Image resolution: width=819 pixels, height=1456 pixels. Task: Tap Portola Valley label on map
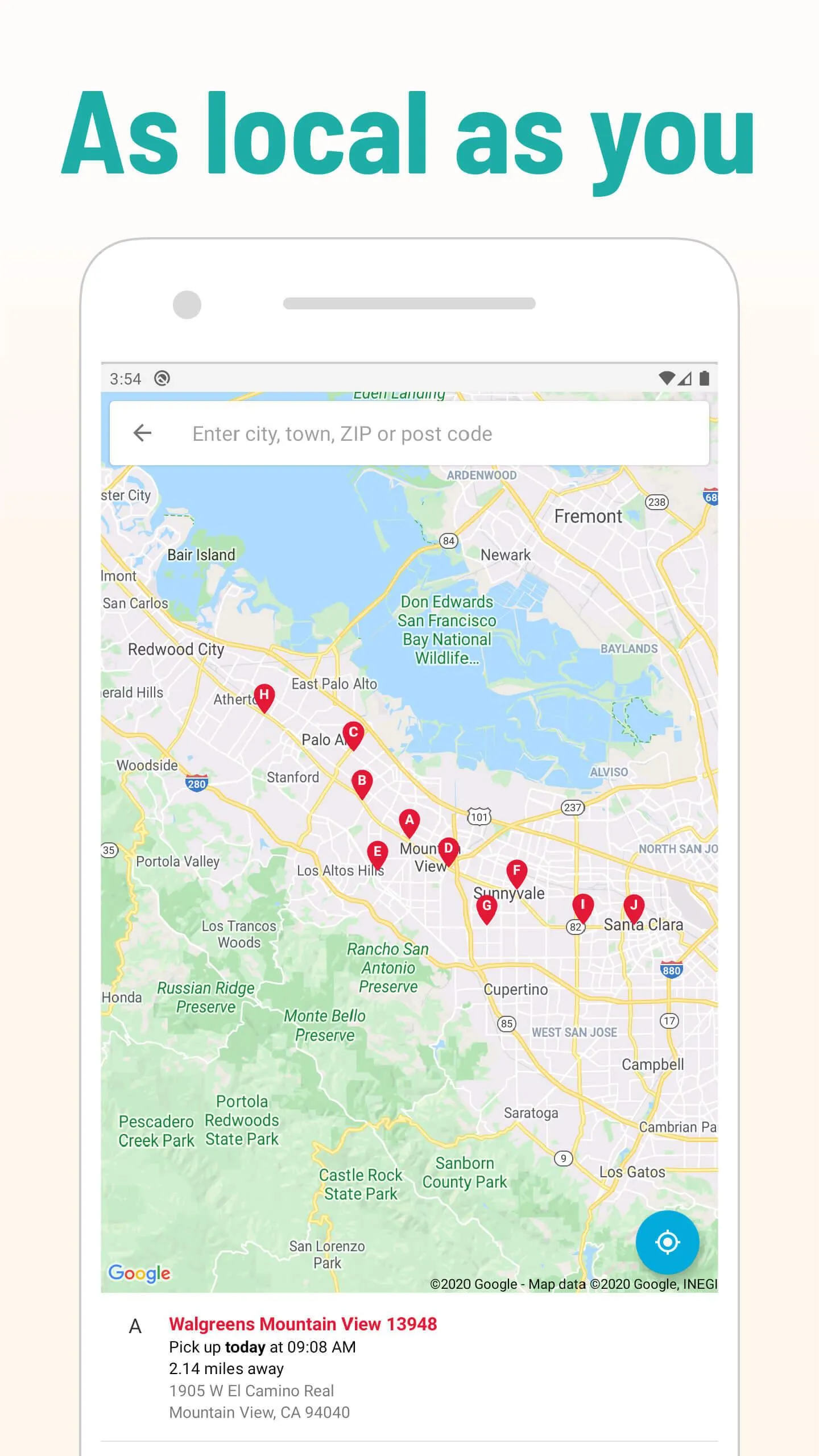[x=177, y=862]
